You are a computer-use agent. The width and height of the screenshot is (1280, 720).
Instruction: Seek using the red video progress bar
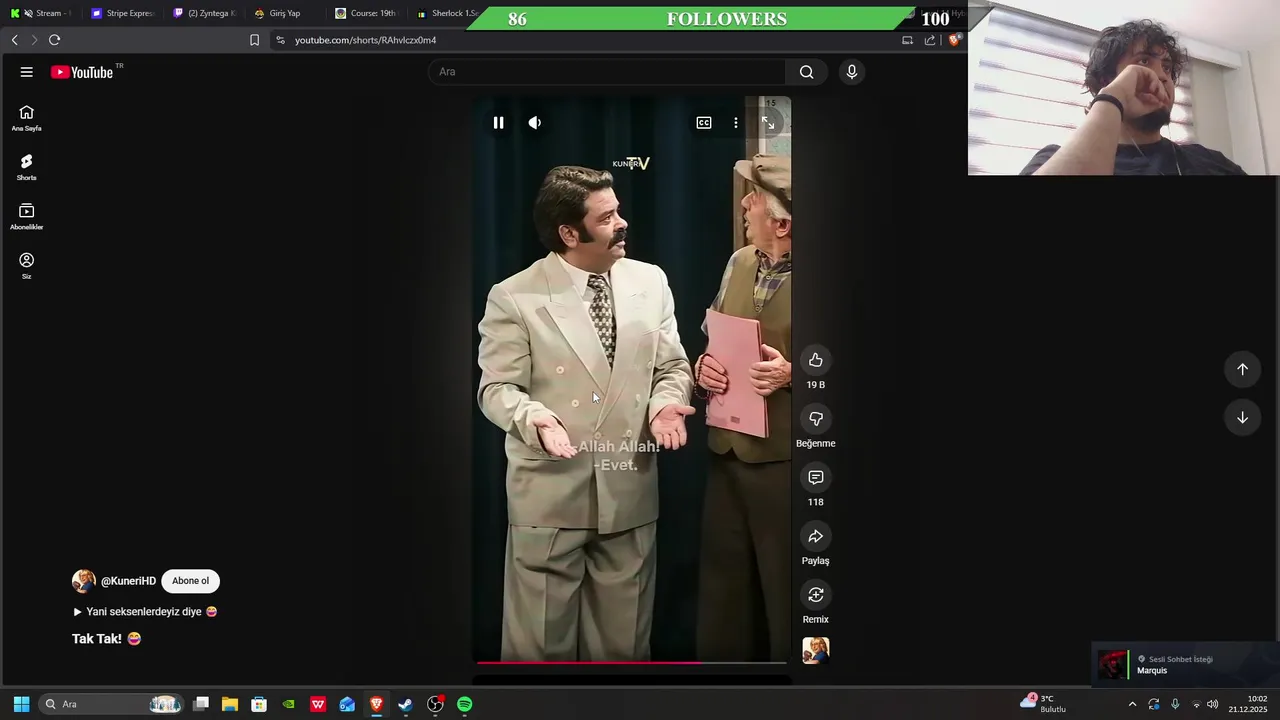[631, 662]
